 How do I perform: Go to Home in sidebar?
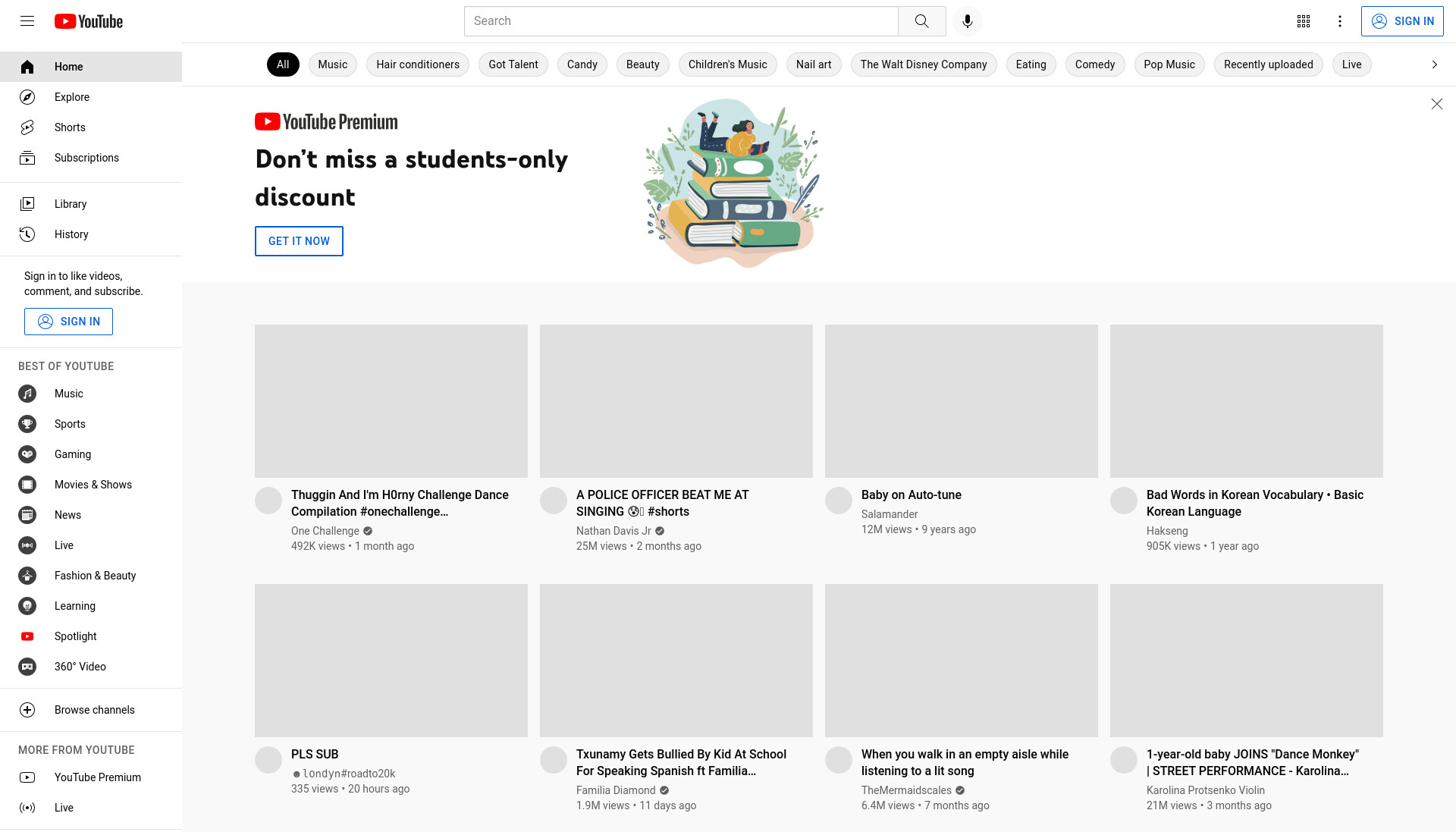[x=91, y=67]
